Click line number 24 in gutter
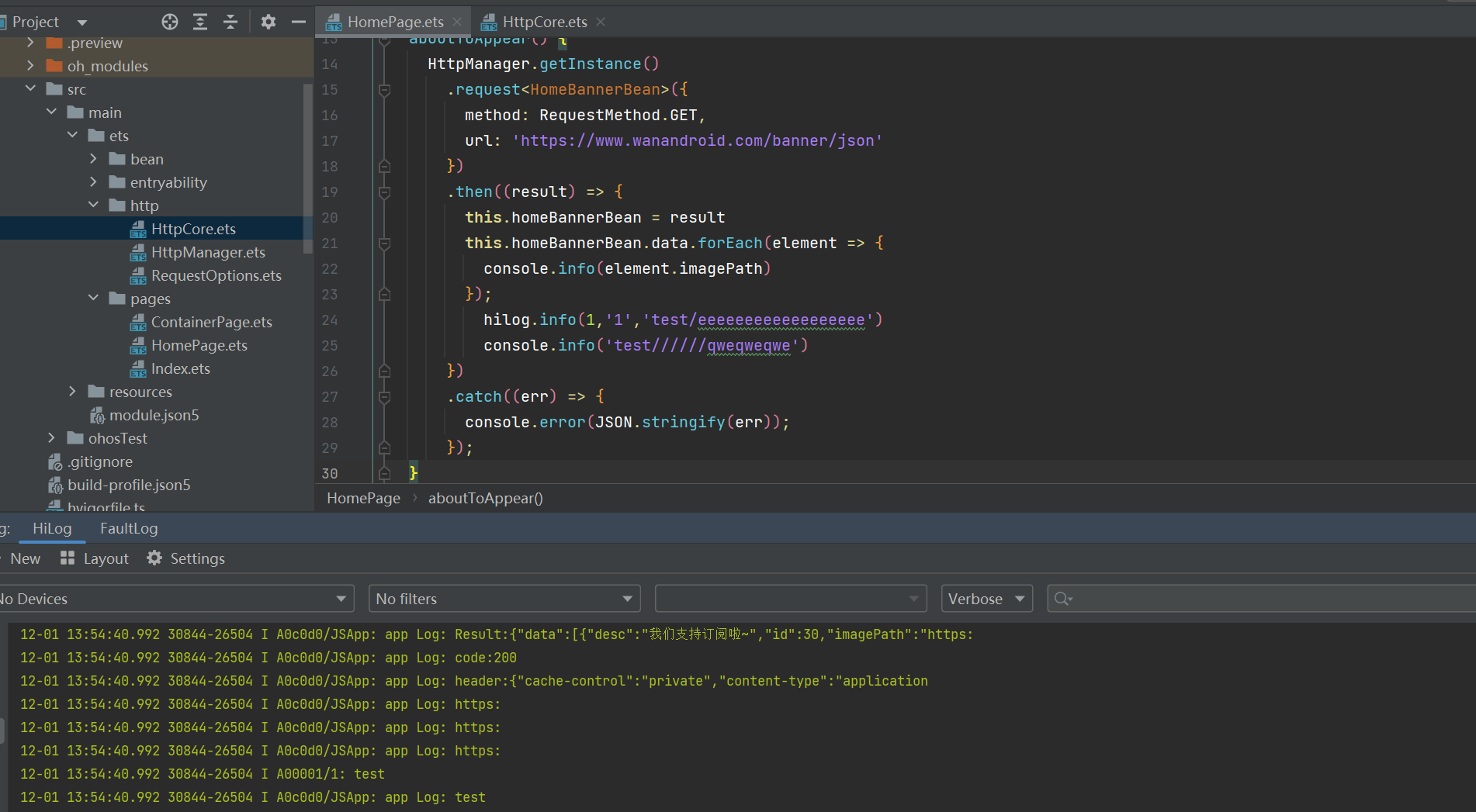Viewport: 1476px width, 812px height. pos(330,320)
